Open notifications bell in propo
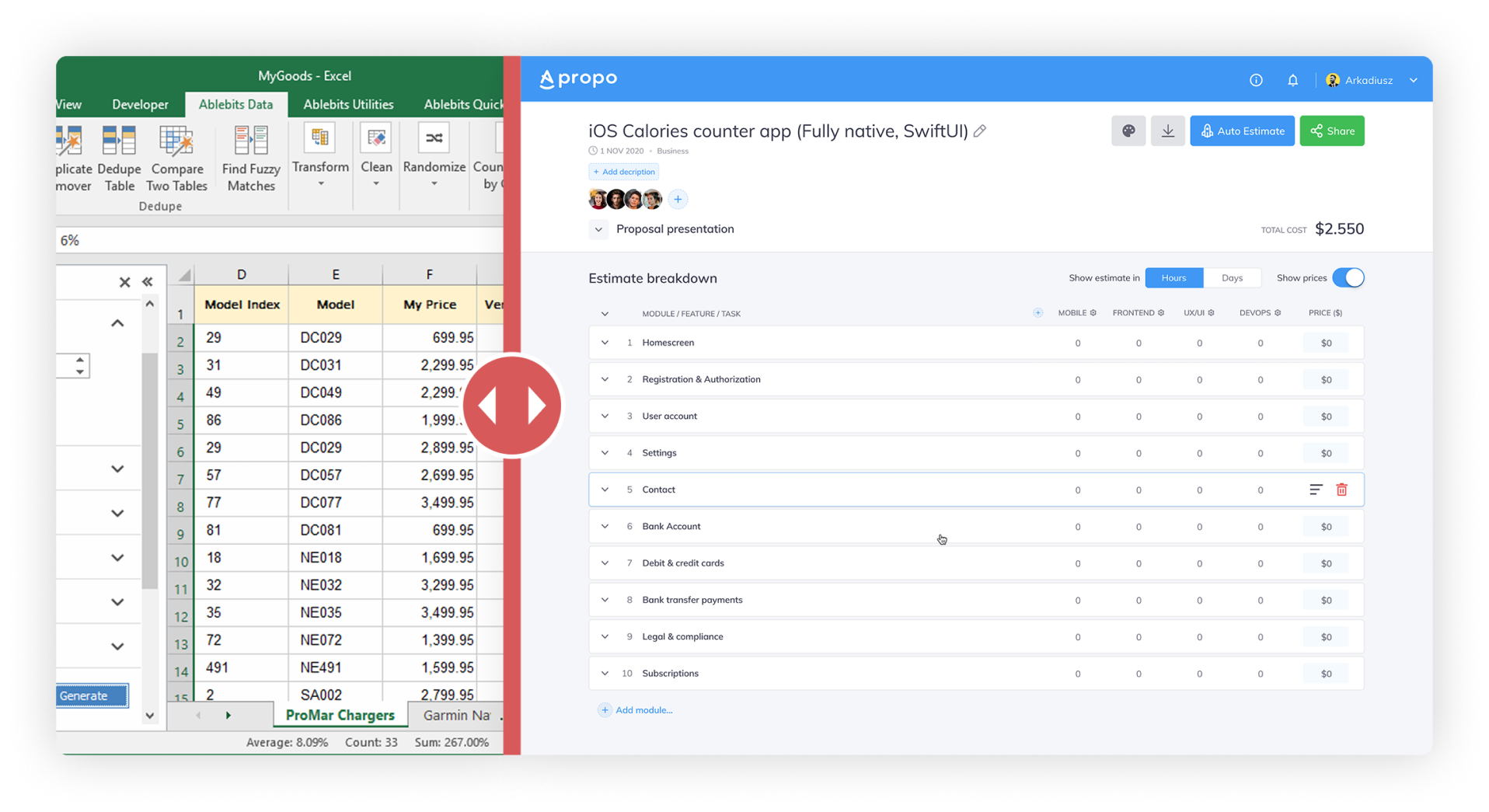Viewport: 1489px width, 812px height. (x=1292, y=80)
